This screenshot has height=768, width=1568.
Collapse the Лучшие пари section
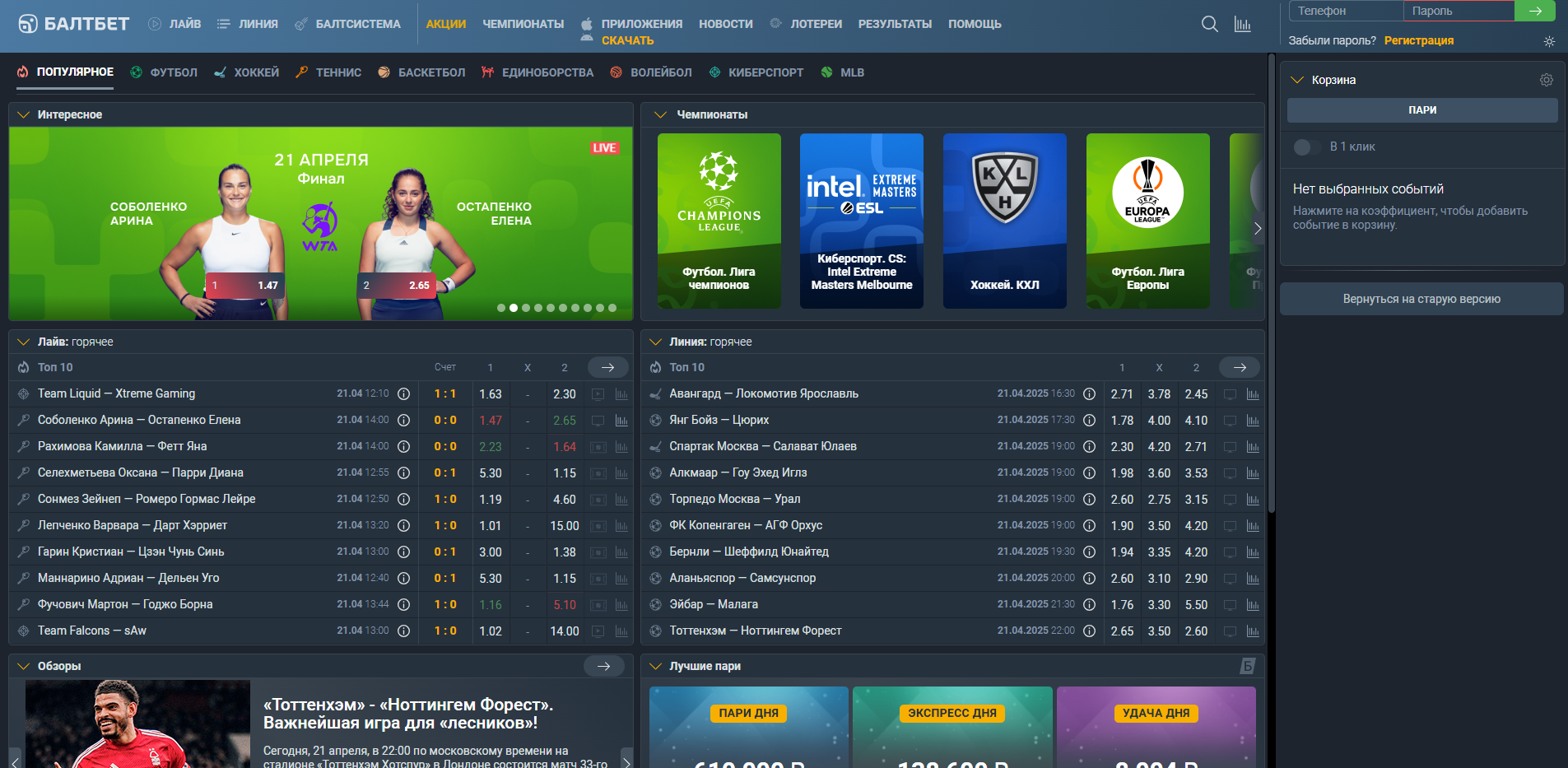tap(655, 666)
